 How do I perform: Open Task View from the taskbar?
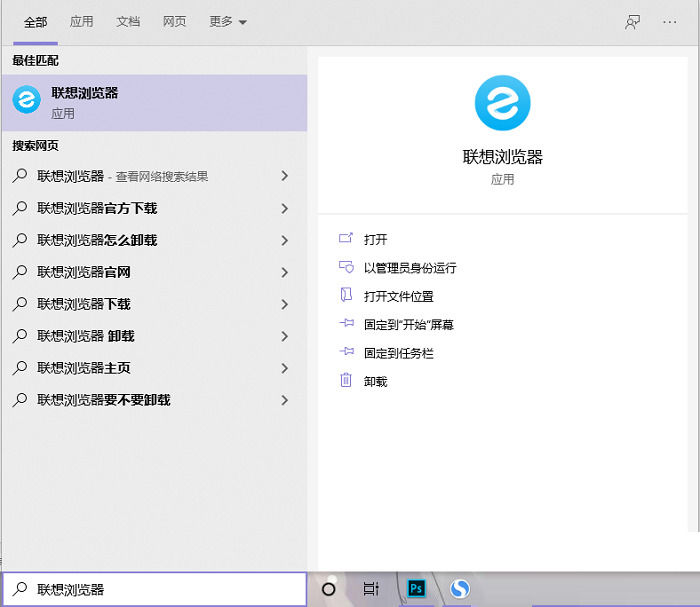[371, 589]
